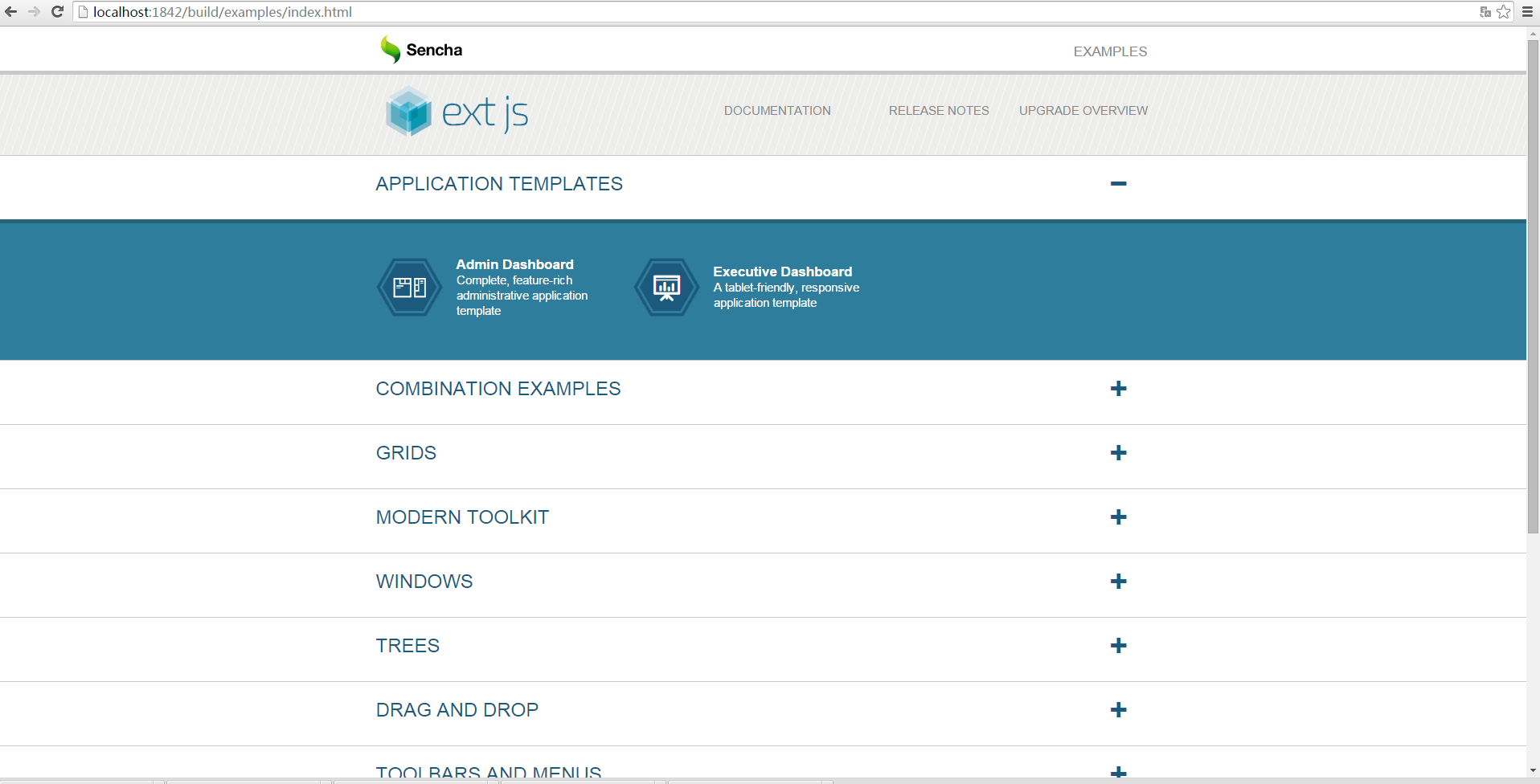Click the translate icon in the address bar
Viewport: 1540px width, 784px height.
(1485, 12)
